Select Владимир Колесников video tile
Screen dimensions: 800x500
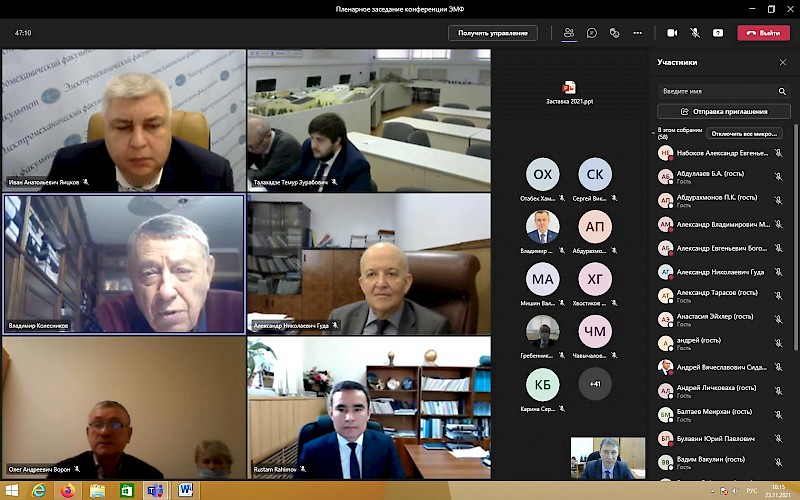click(x=123, y=264)
